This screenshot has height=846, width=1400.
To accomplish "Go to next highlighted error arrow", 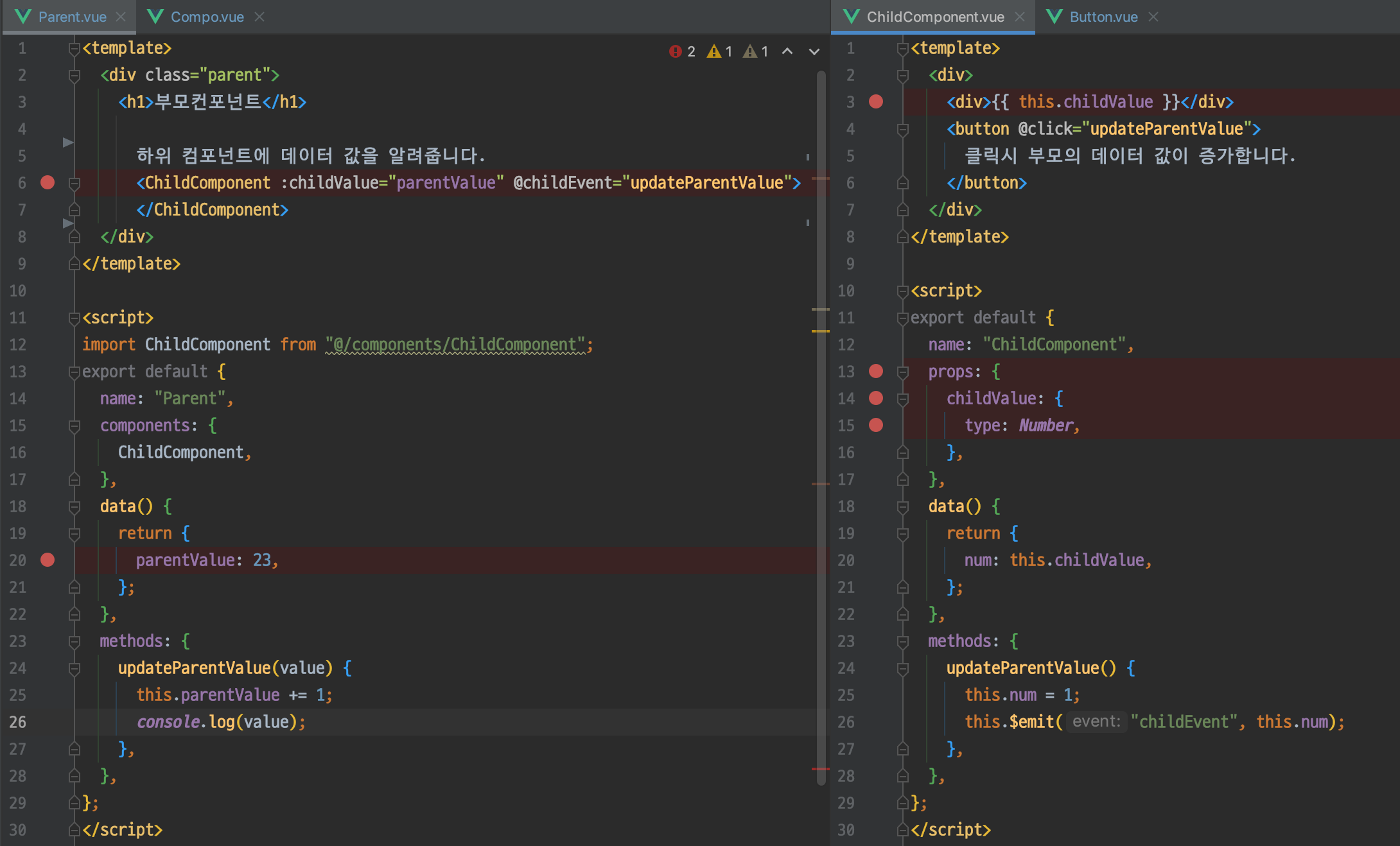I will click(x=814, y=51).
